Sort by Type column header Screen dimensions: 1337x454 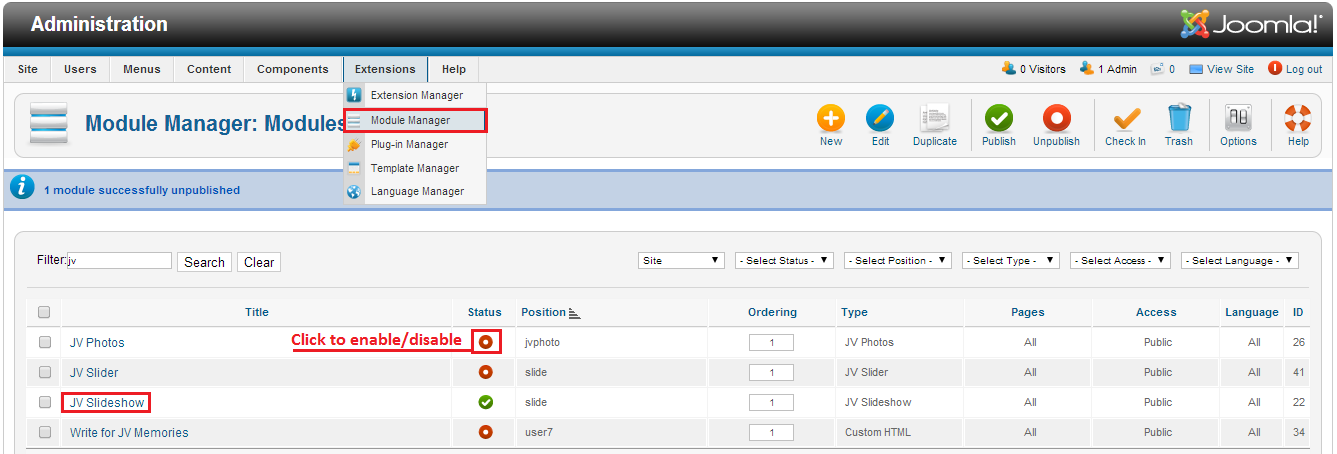click(854, 312)
